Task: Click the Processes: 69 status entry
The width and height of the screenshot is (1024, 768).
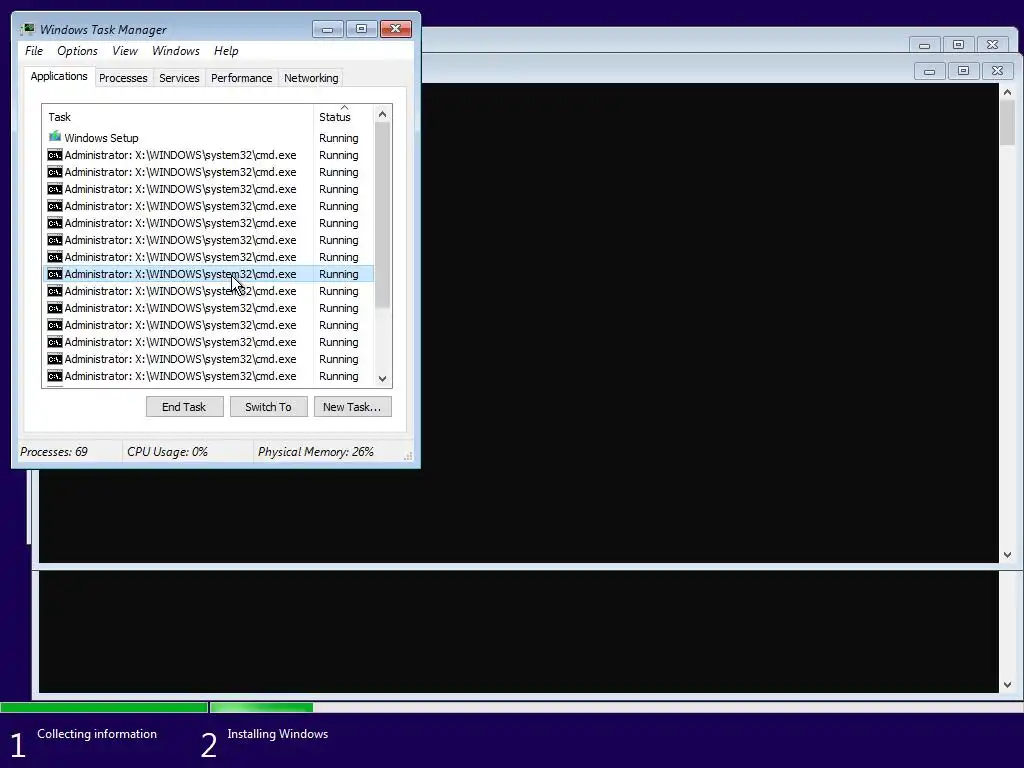Action: (x=54, y=452)
